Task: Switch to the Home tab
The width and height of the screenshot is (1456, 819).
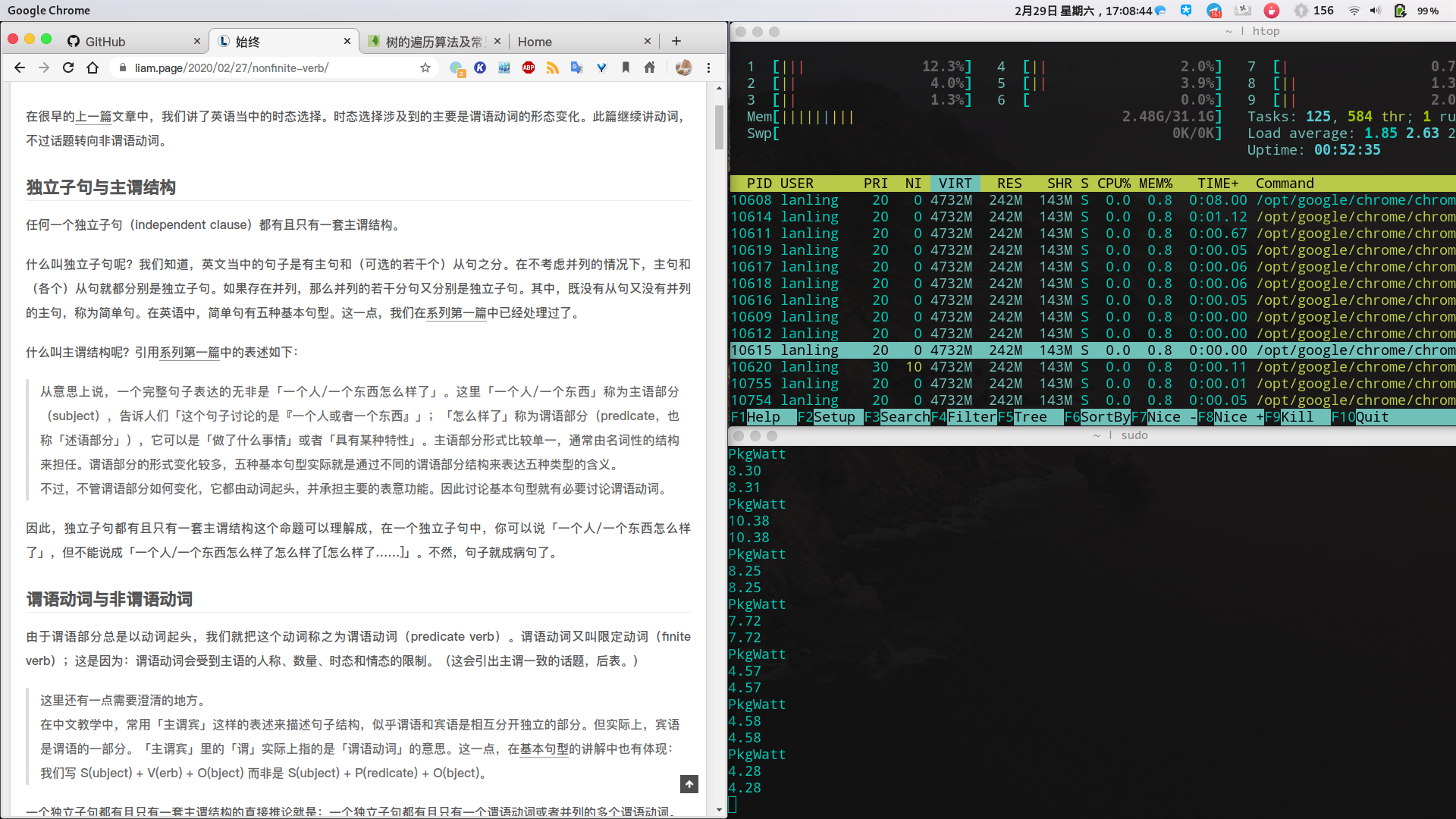Action: [535, 42]
